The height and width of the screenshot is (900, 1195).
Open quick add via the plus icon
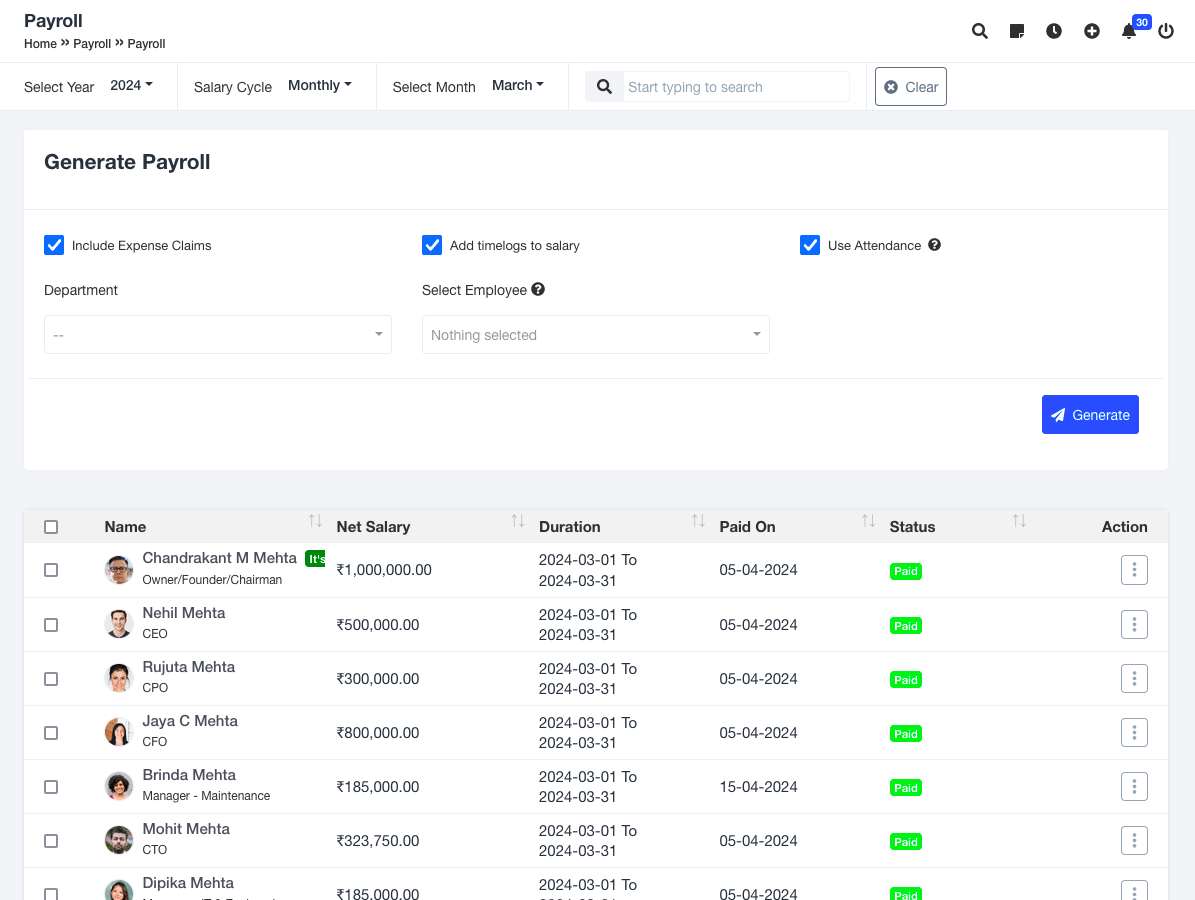click(1091, 31)
